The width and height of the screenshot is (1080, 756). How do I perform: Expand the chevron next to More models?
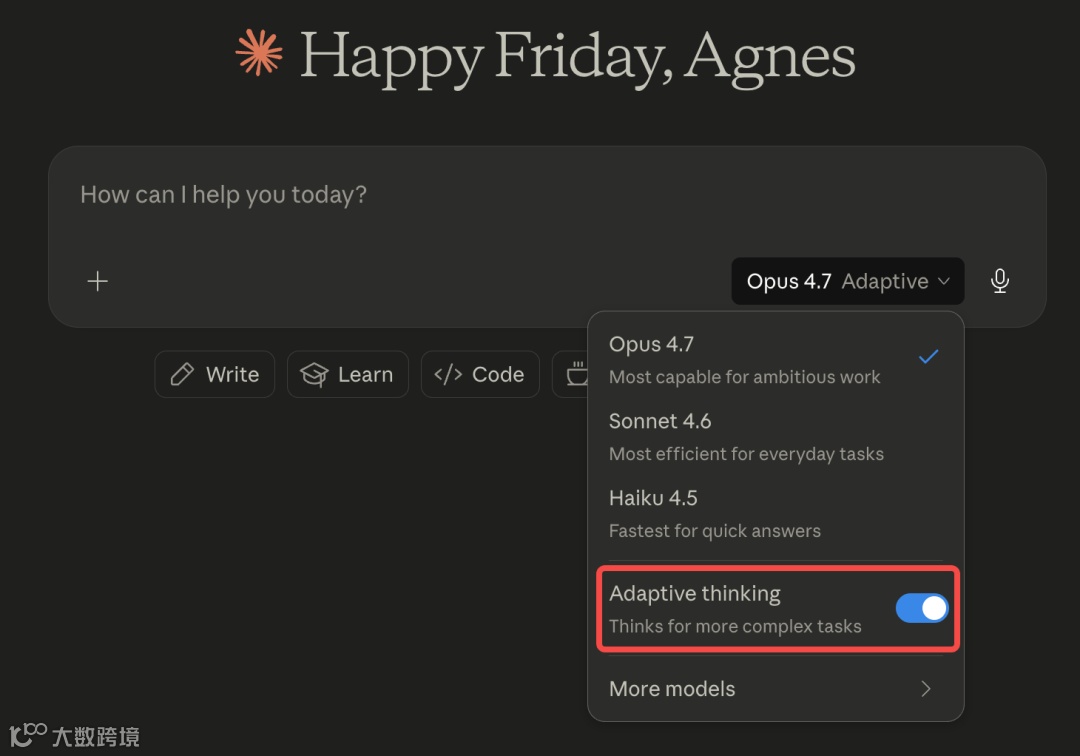pos(926,689)
